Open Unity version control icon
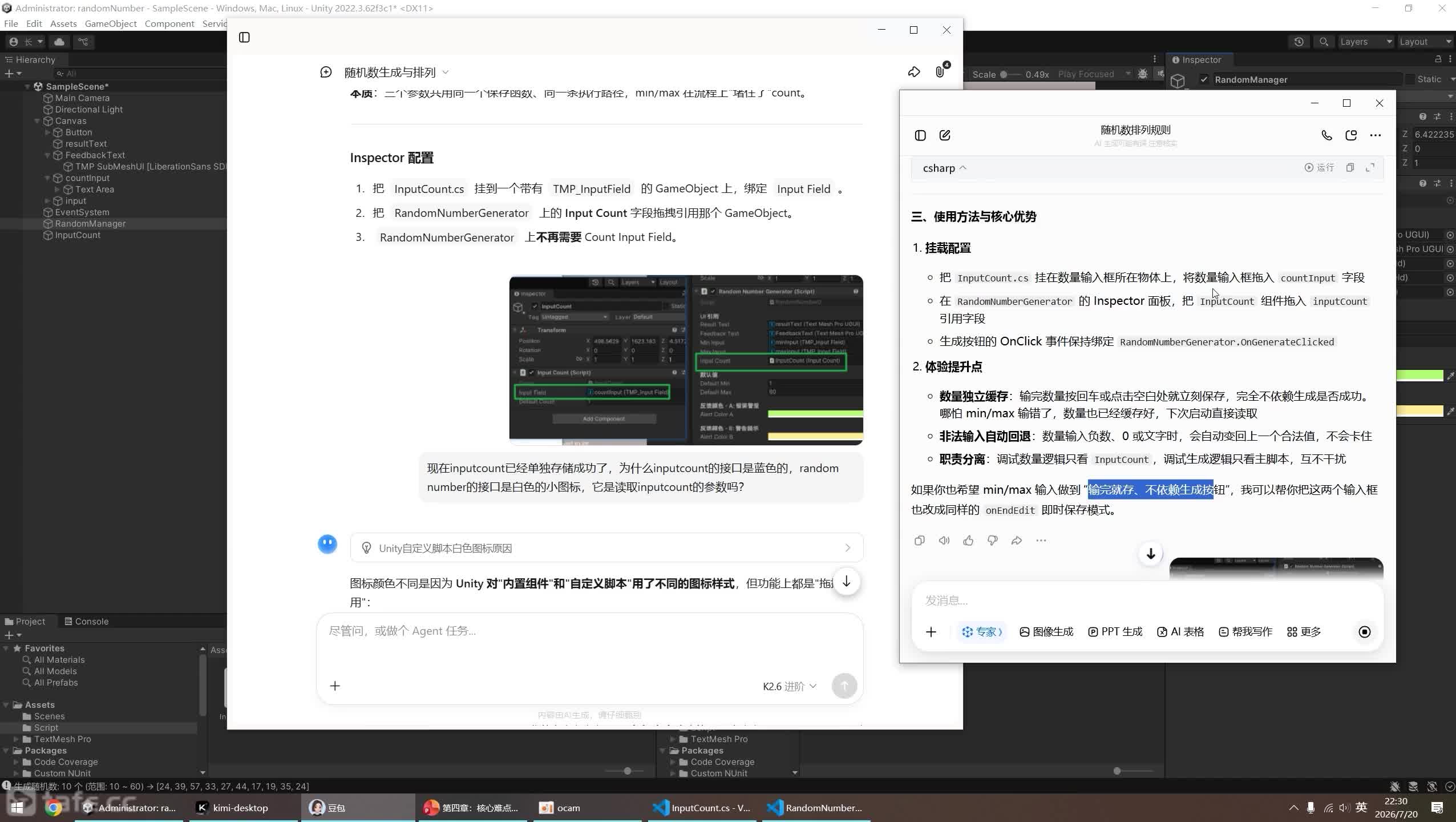1456x822 pixels. tap(83, 42)
